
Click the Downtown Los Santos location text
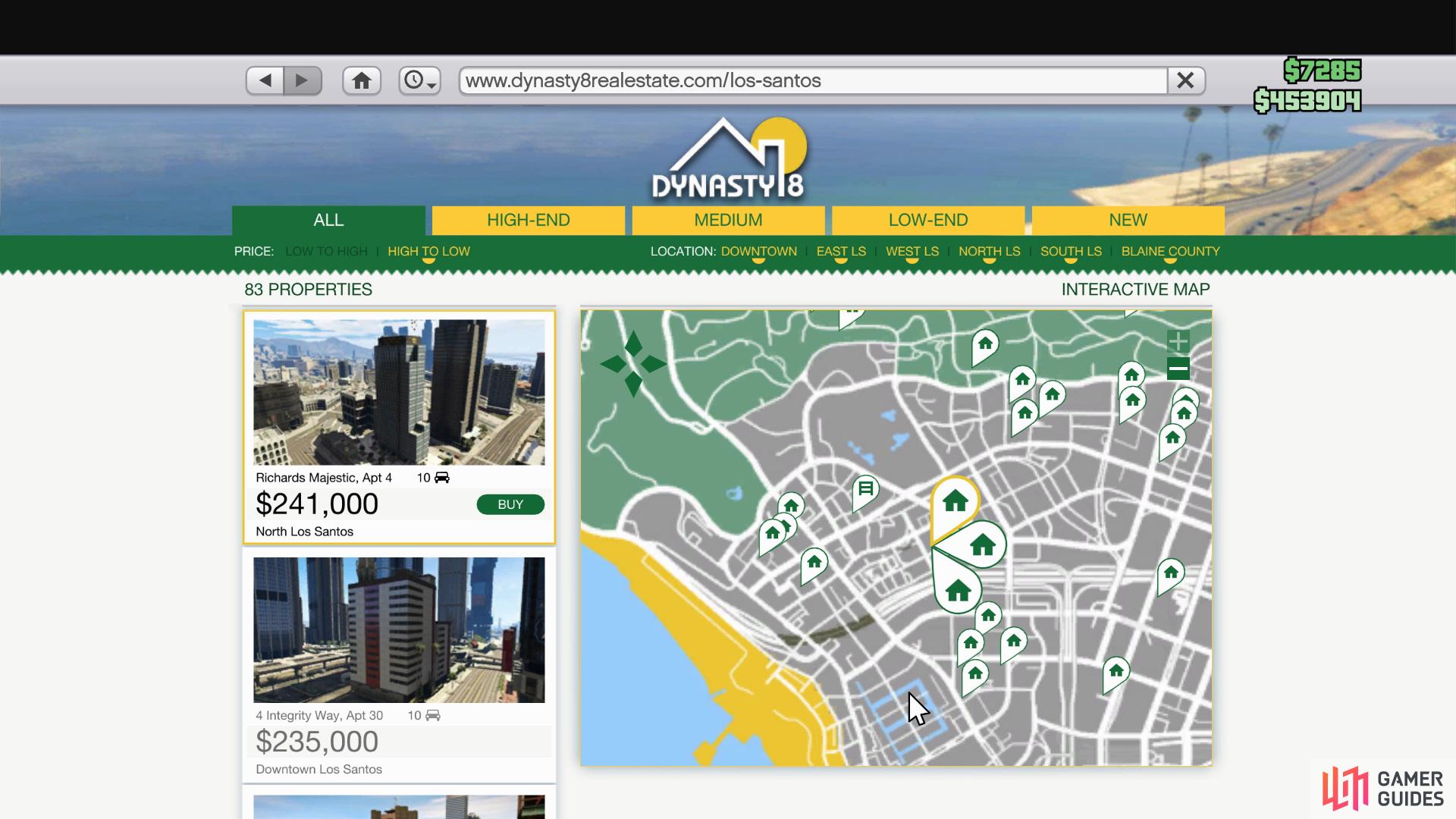coord(318,769)
